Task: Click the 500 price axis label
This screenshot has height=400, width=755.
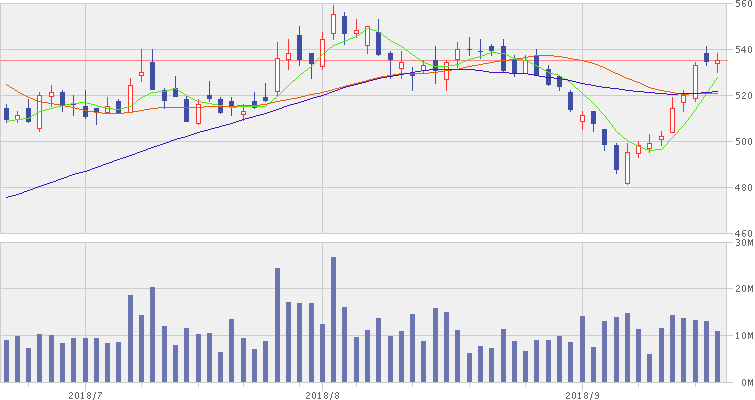Action: click(x=741, y=141)
